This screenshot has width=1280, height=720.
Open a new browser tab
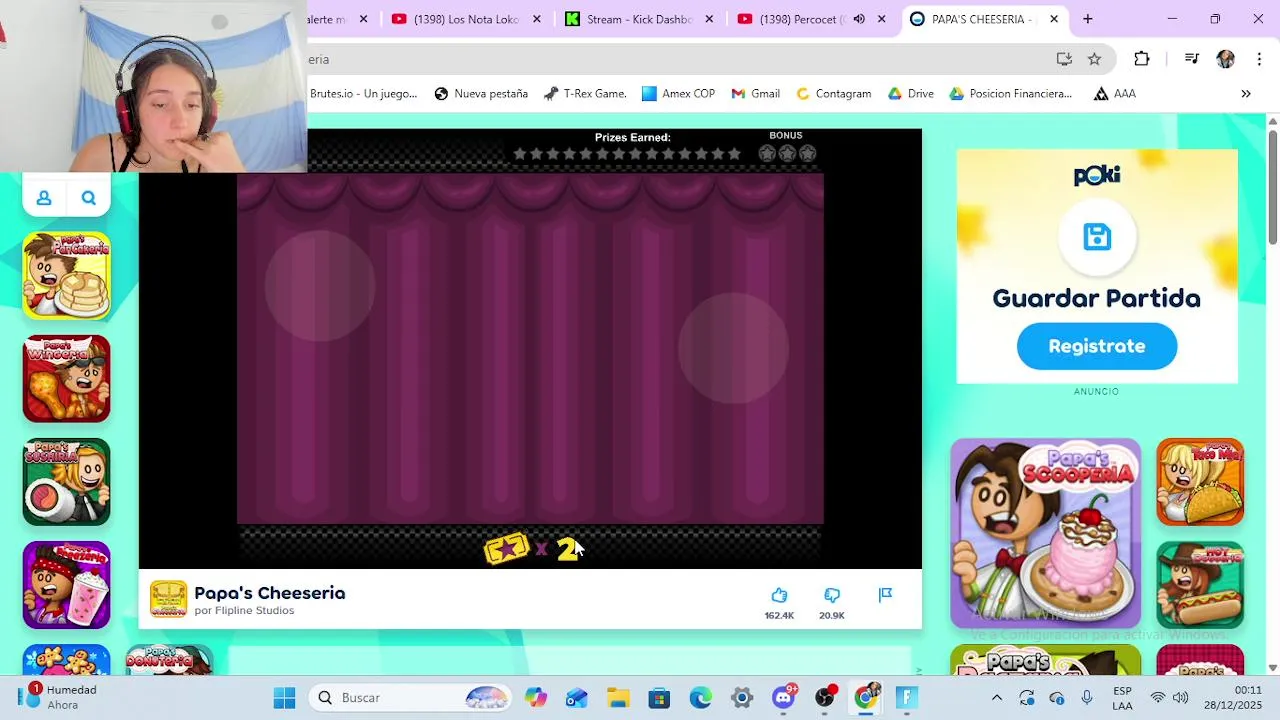[1088, 19]
